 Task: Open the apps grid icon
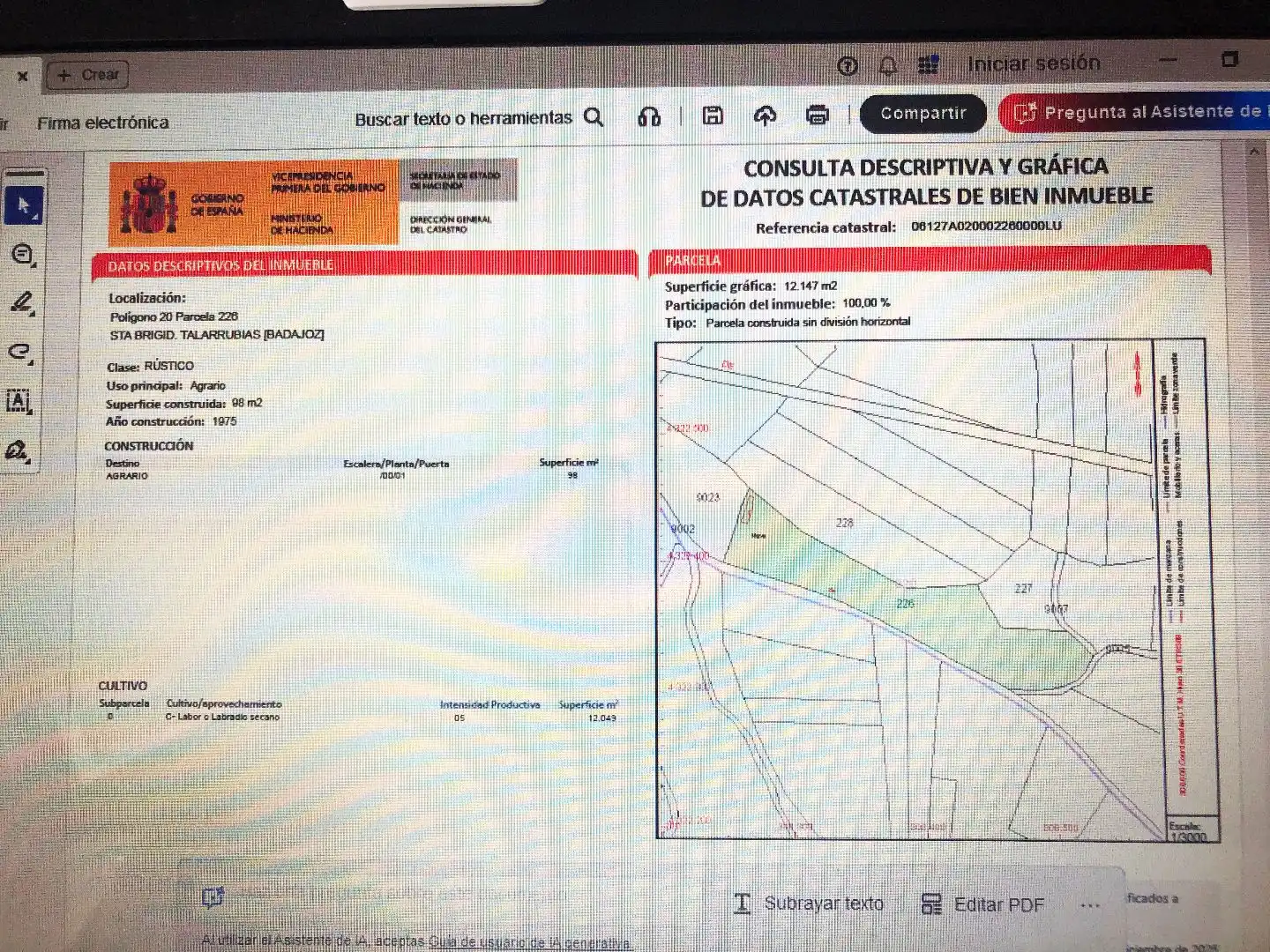(x=928, y=64)
